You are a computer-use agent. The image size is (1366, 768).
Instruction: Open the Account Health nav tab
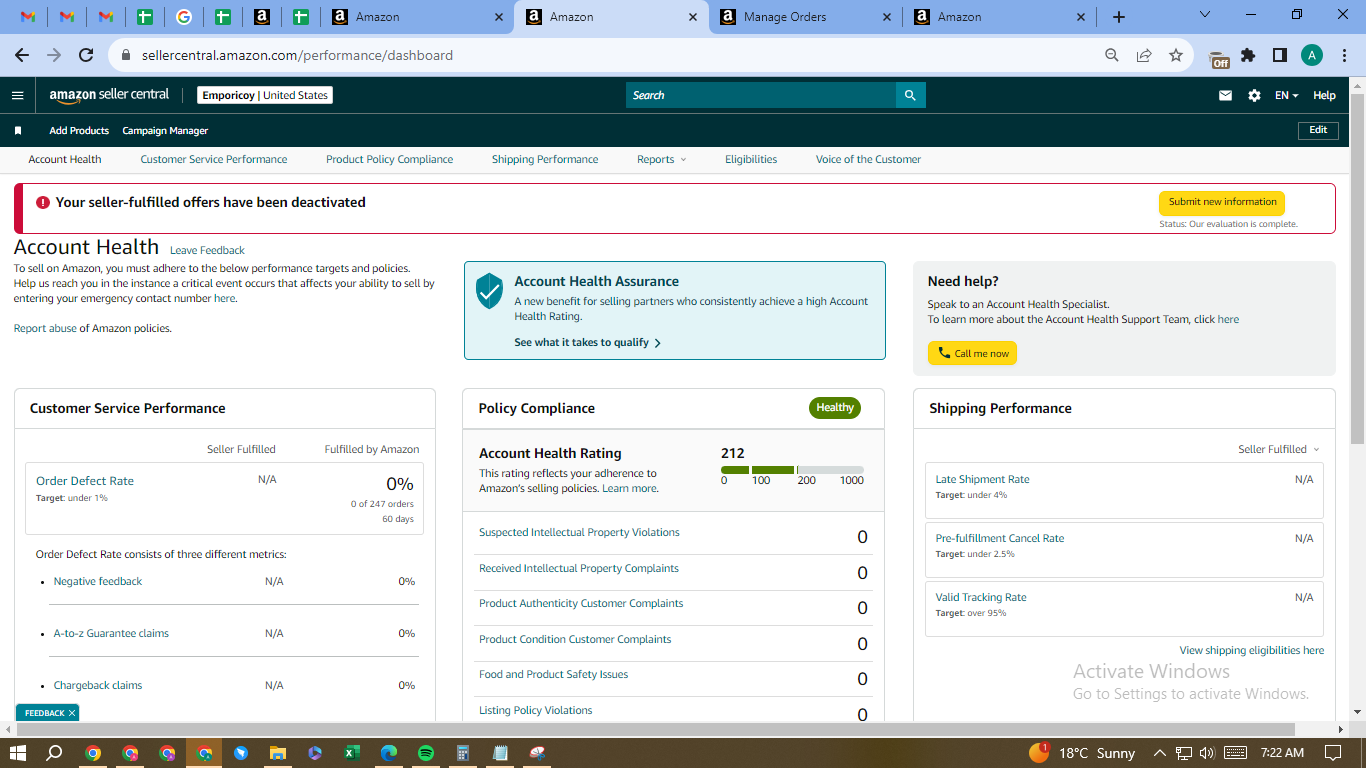coord(65,159)
